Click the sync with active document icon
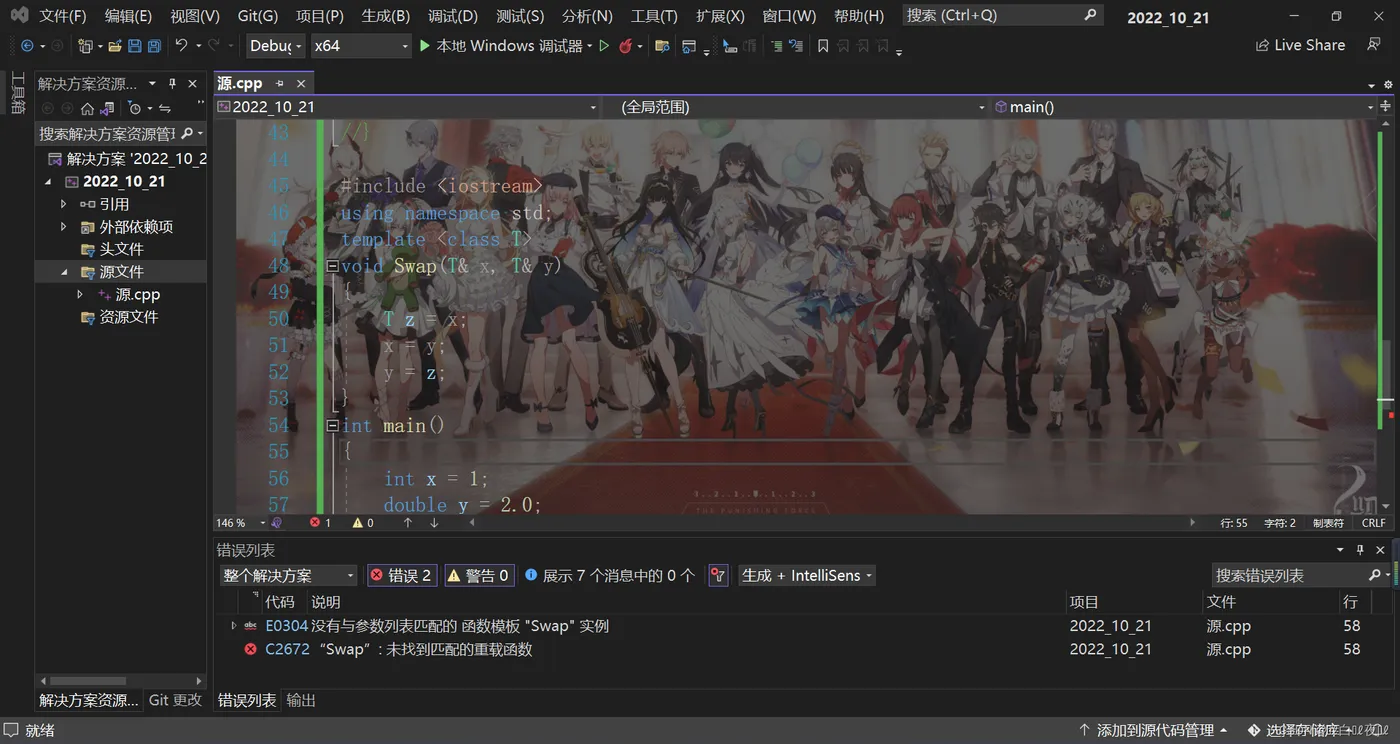 [165, 108]
